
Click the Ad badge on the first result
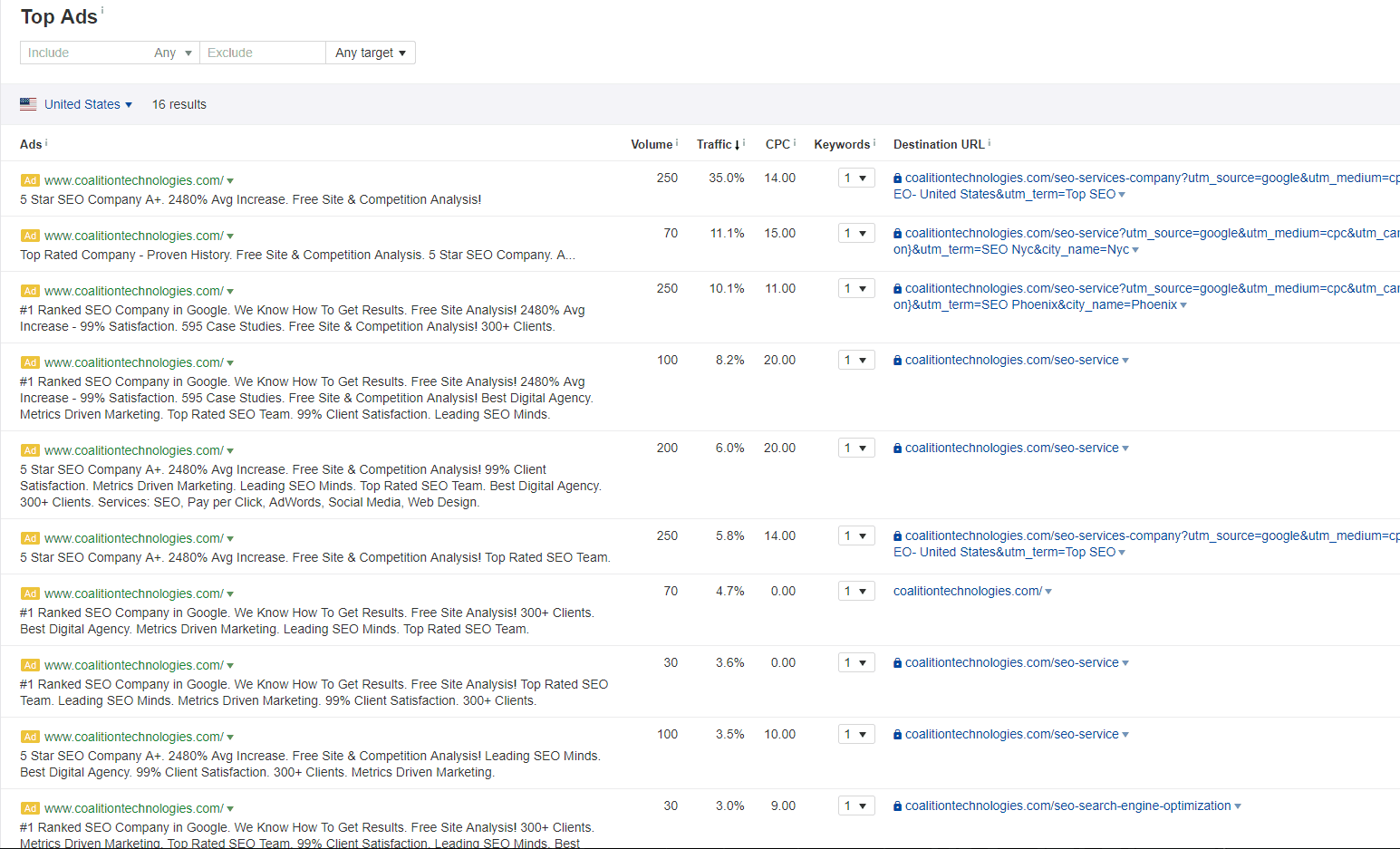[x=30, y=180]
